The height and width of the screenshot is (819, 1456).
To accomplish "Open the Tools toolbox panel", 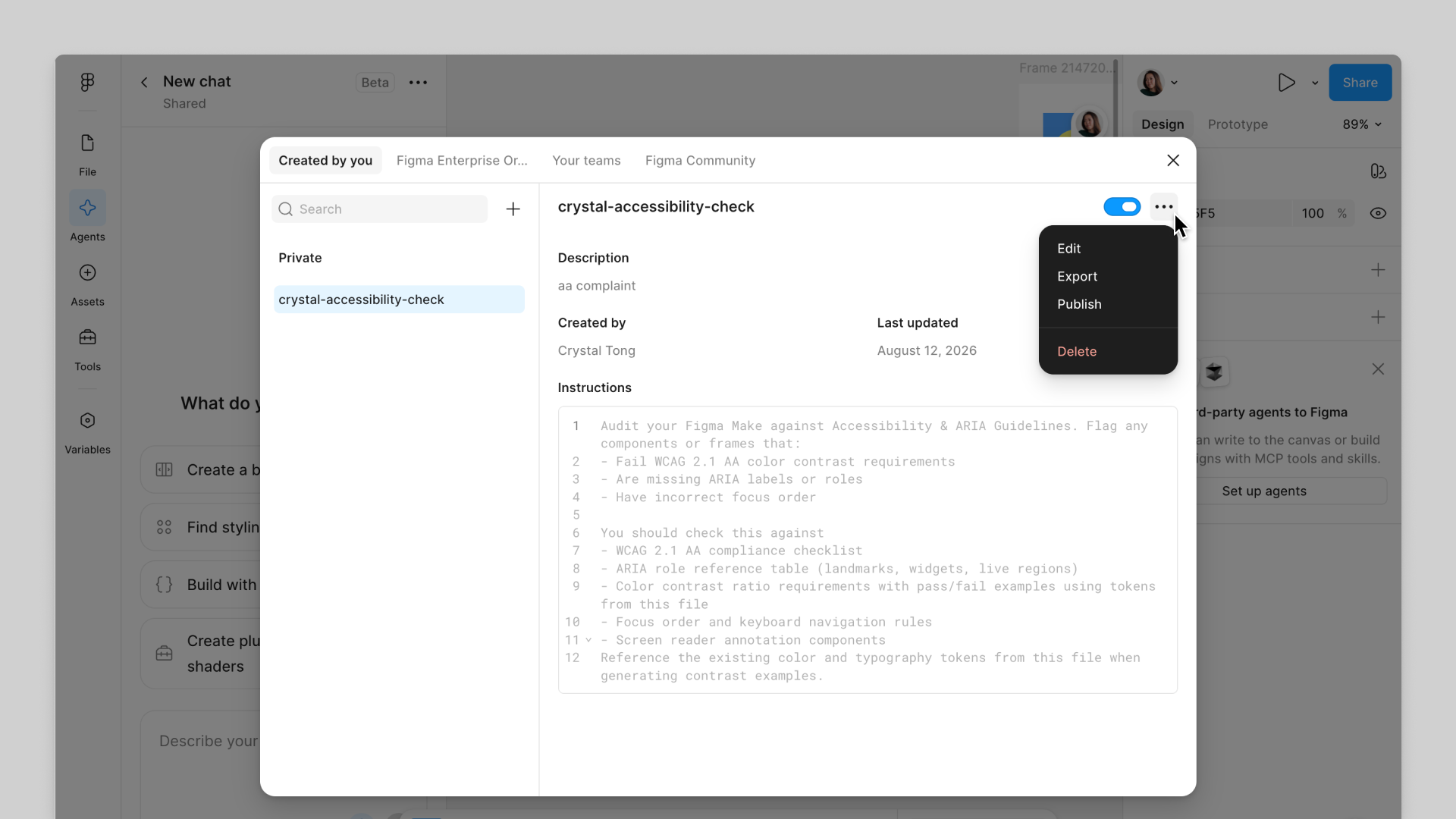I will tap(87, 349).
